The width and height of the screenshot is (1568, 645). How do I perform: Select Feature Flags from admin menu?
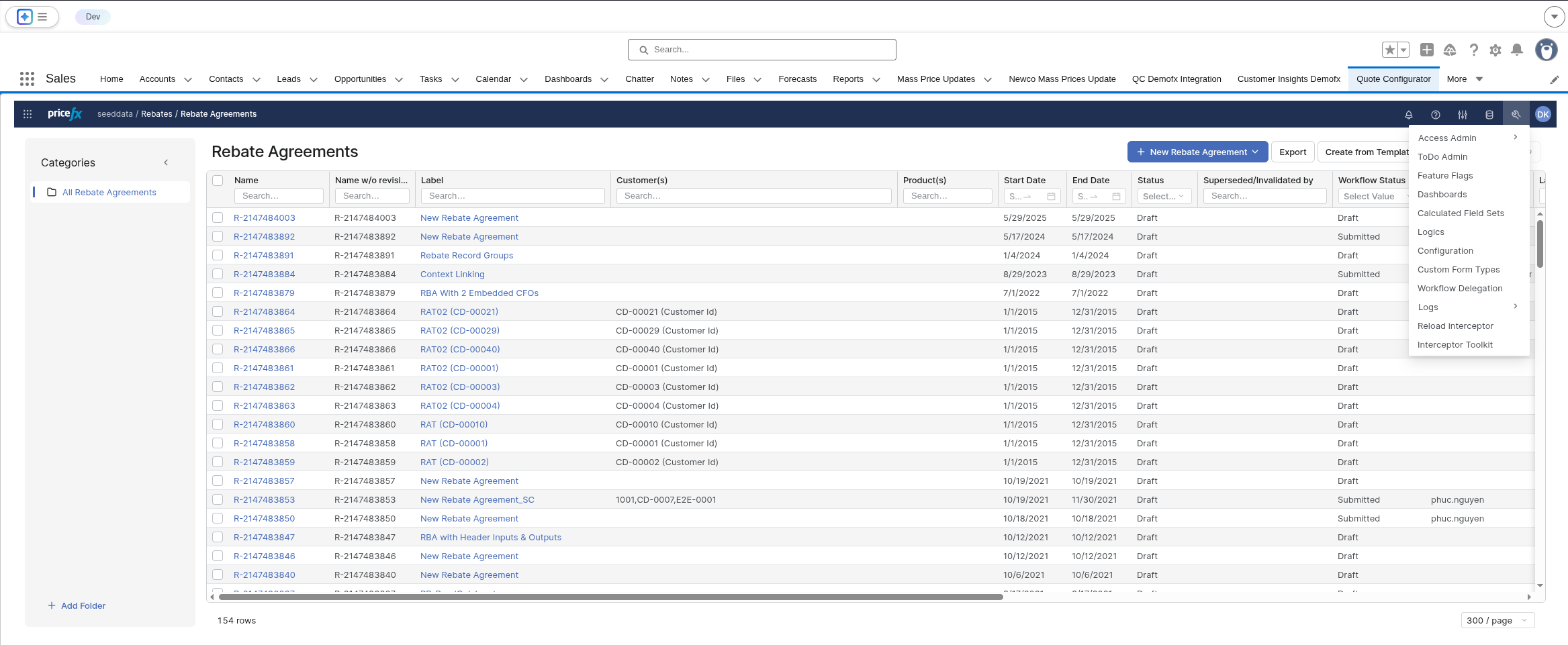click(1445, 176)
